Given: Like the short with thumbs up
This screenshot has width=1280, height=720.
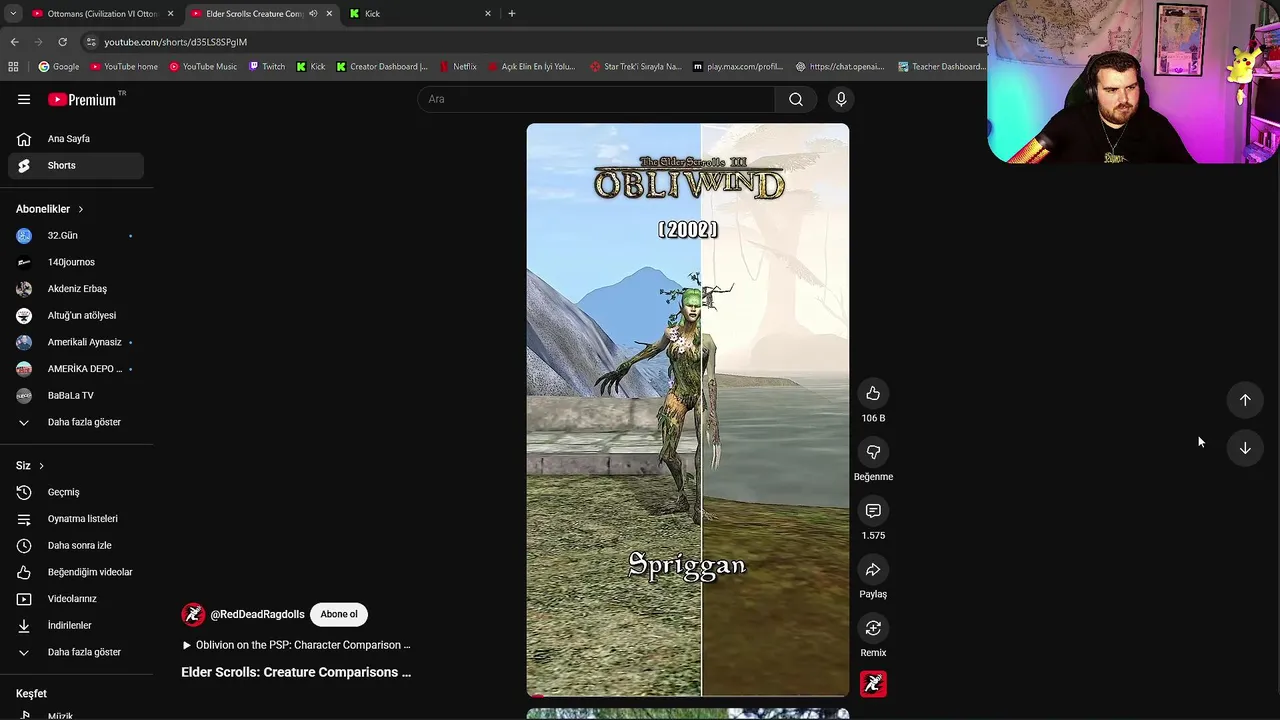Looking at the screenshot, I should click(873, 393).
